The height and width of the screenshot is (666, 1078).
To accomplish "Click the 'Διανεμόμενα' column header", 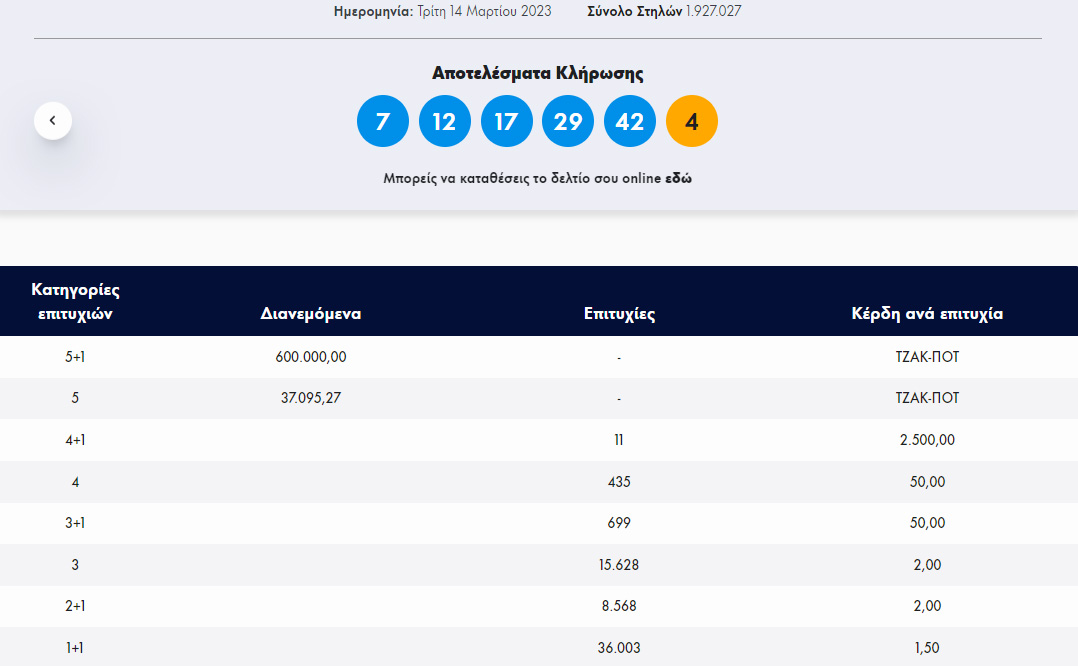I will click(x=311, y=314).
